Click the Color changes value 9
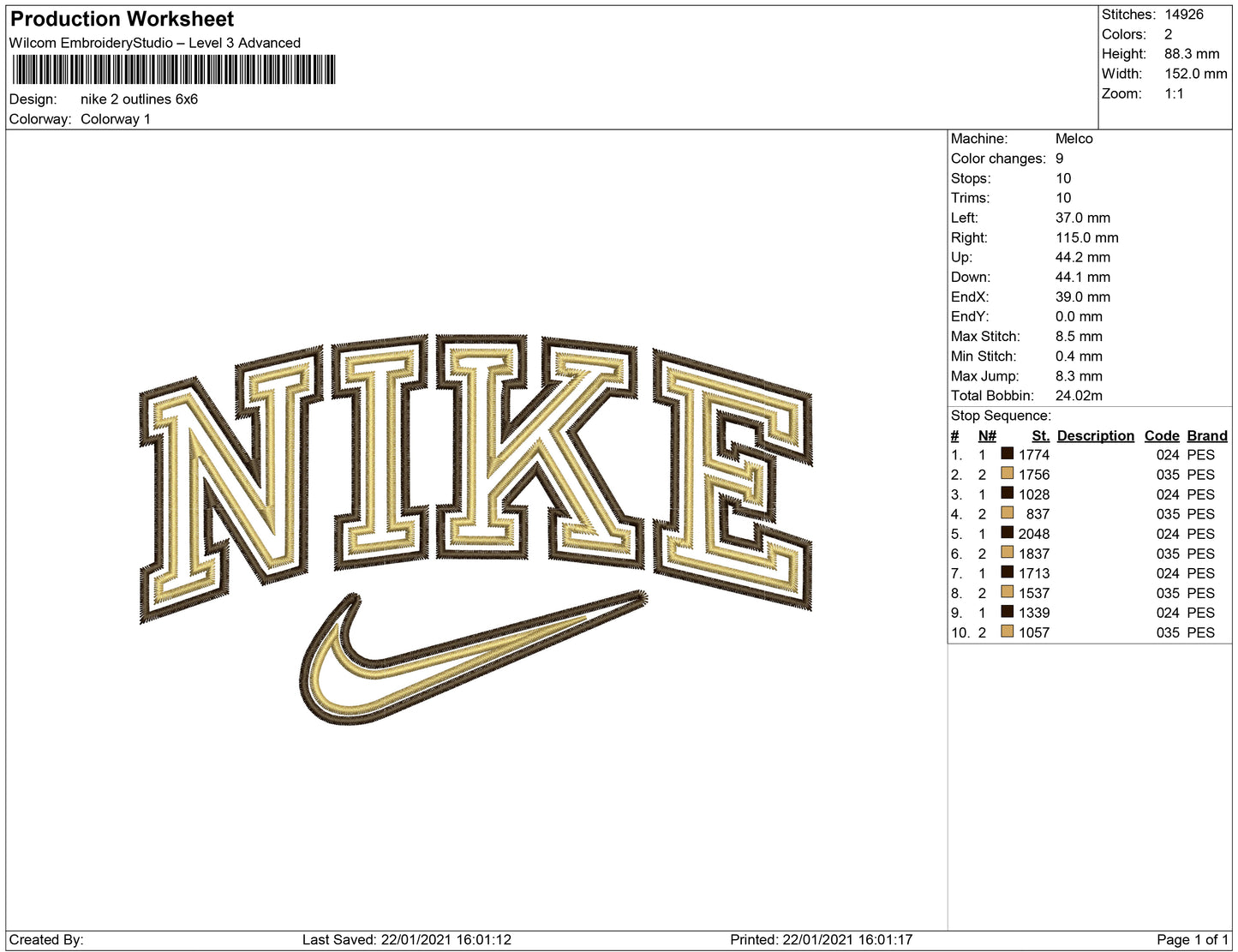This screenshot has height=952, width=1238. coord(1060,159)
